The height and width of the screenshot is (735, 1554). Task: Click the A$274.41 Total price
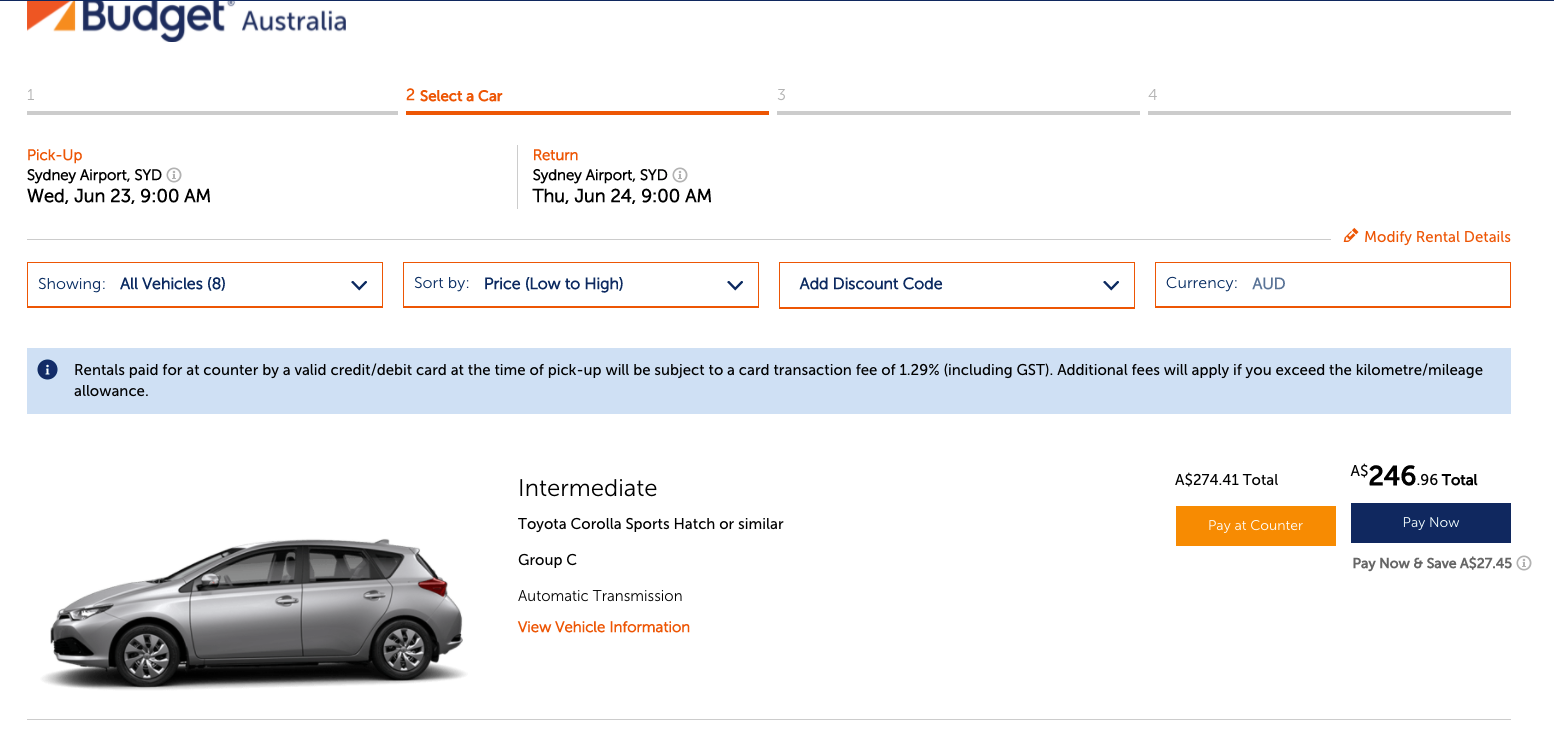[x=1227, y=480]
